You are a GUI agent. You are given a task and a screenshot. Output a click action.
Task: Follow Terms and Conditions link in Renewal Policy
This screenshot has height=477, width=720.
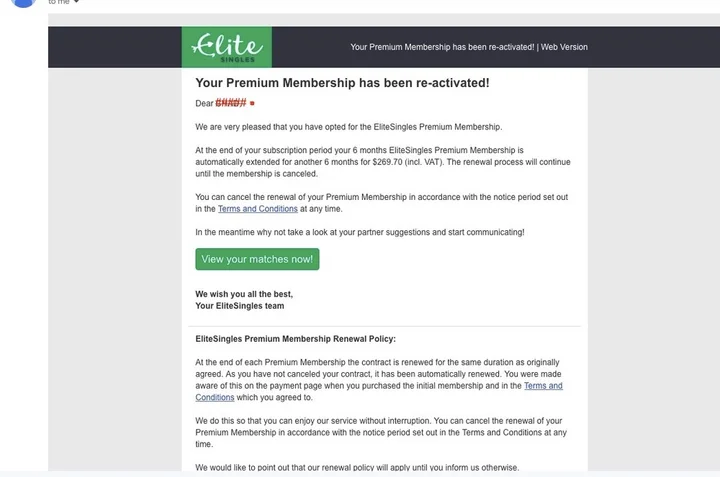pos(543,385)
